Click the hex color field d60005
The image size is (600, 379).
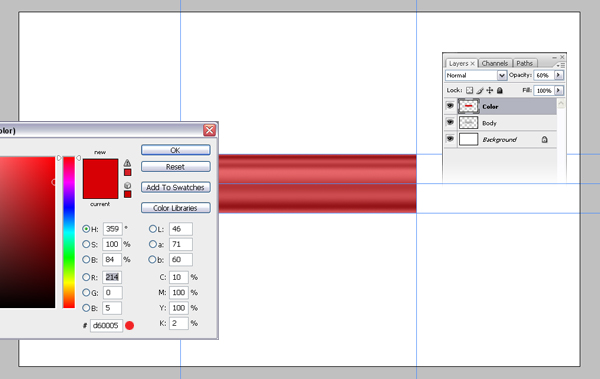[106, 326]
